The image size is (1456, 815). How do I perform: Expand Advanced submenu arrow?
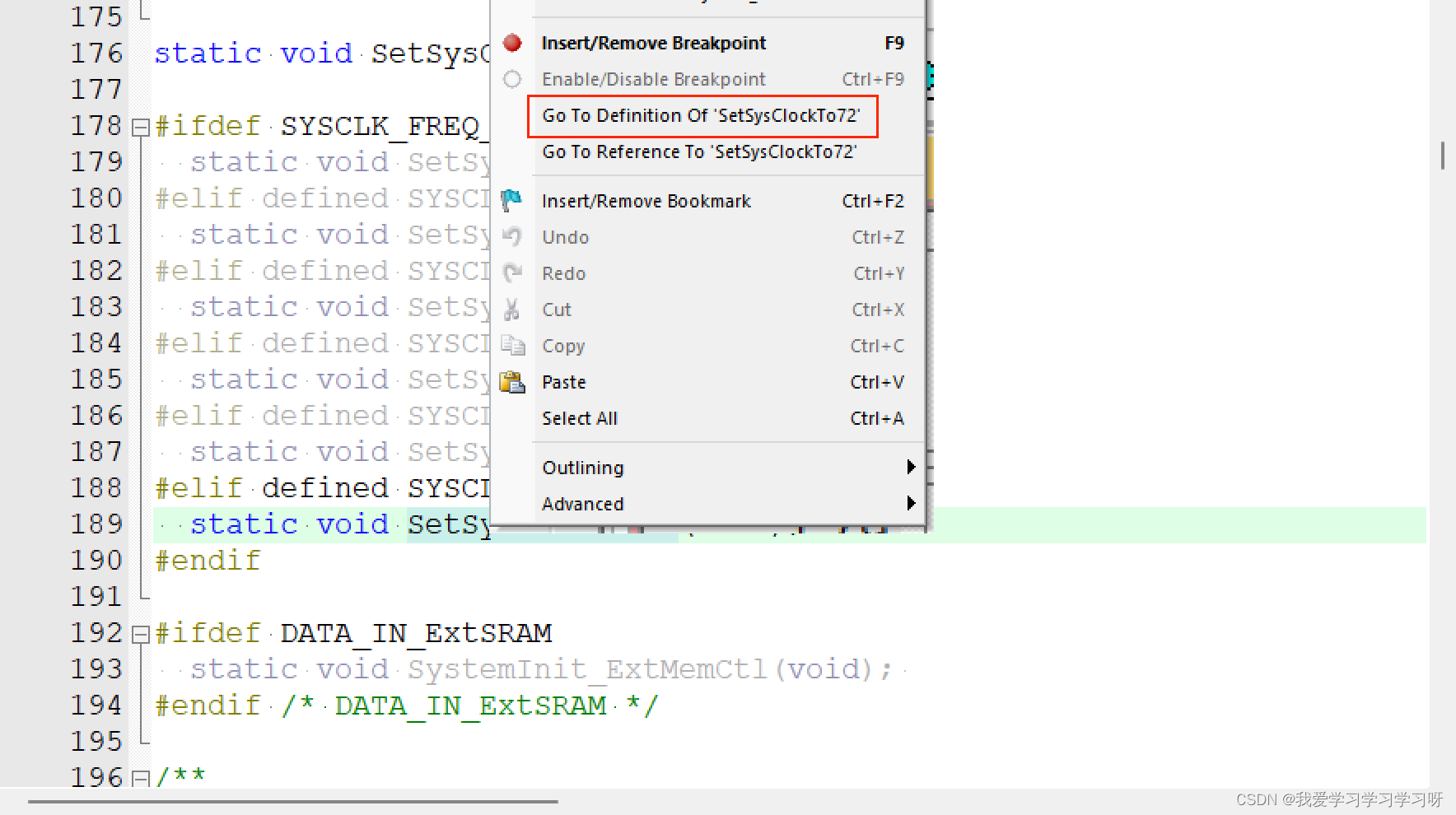coord(911,503)
